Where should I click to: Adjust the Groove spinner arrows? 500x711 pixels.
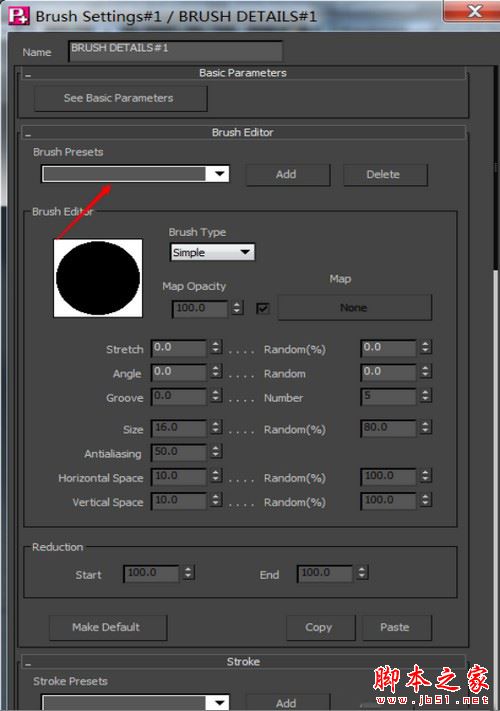click(216, 396)
